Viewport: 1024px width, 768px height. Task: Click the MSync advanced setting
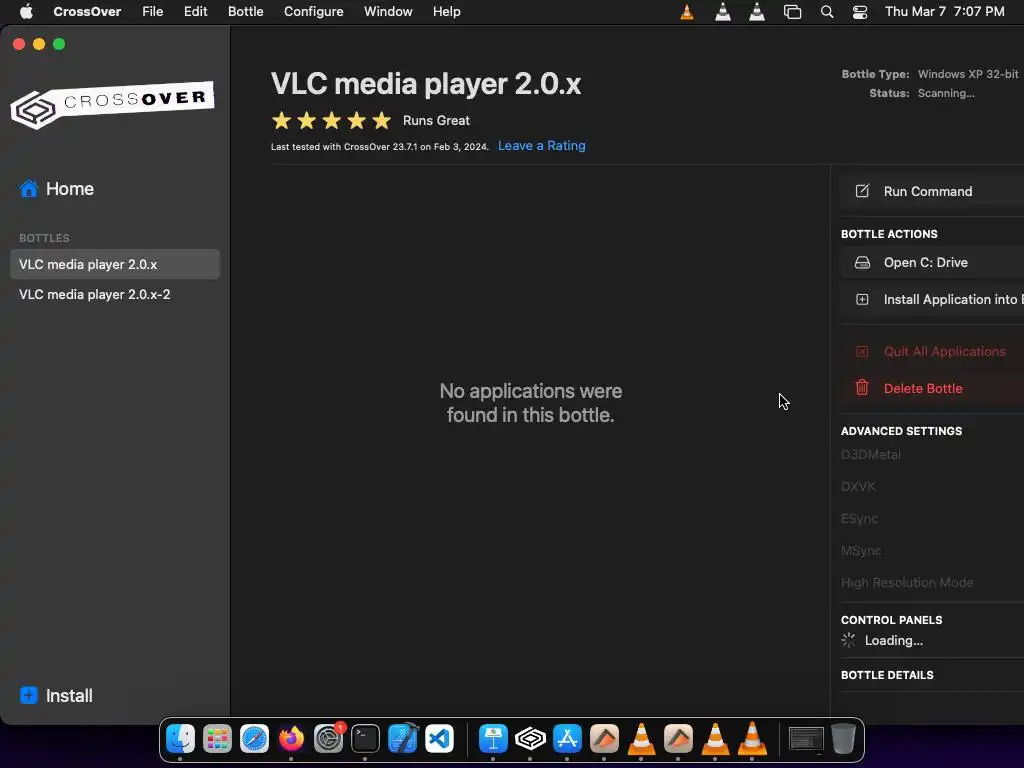861,551
